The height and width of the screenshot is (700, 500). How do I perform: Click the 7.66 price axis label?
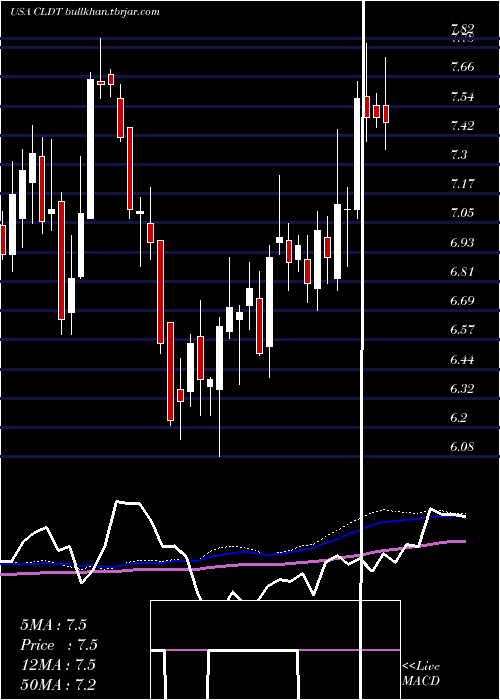pyautogui.click(x=462, y=67)
